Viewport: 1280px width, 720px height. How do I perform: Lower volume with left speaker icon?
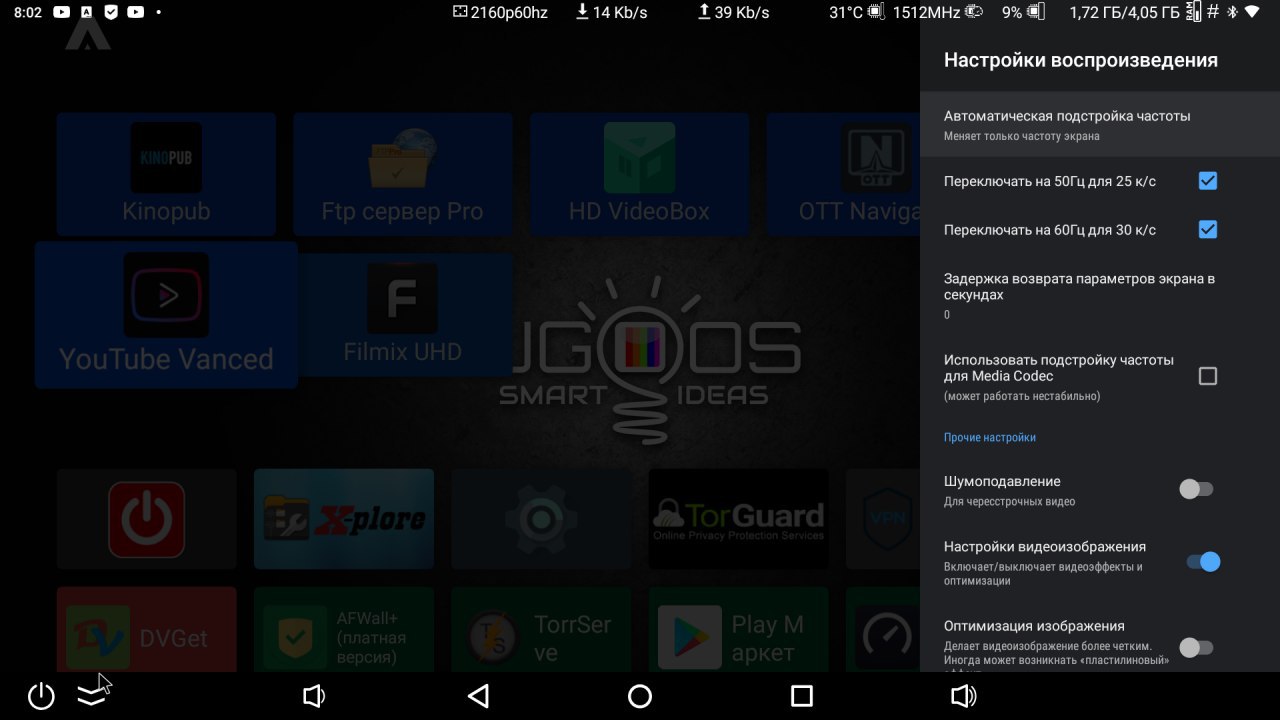[x=314, y=696]
